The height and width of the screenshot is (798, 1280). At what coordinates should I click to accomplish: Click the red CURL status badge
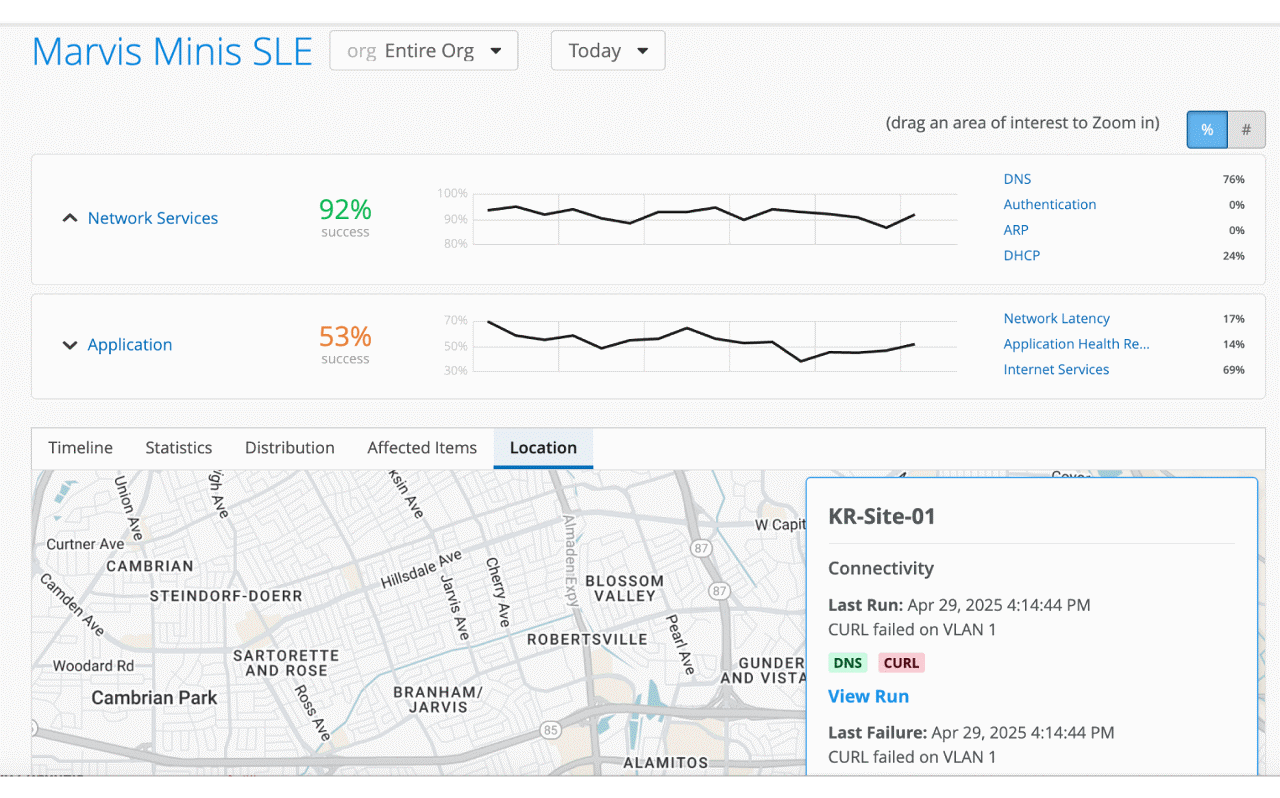point(901,662)
